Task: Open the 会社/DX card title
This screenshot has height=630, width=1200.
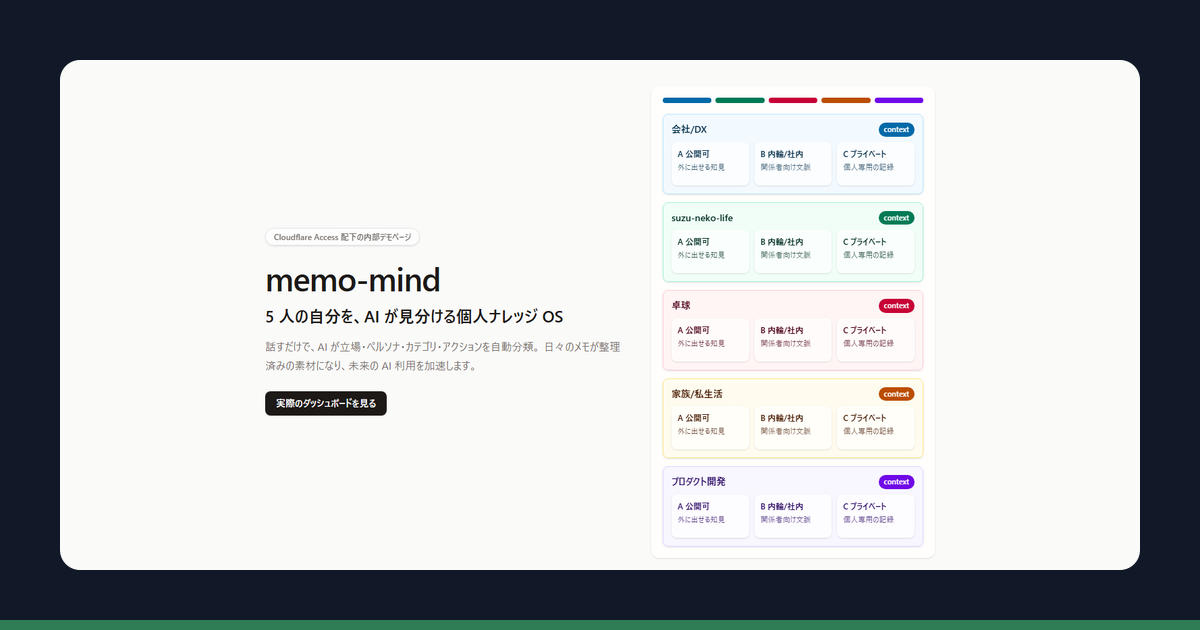Action: (x=689, y=129)
